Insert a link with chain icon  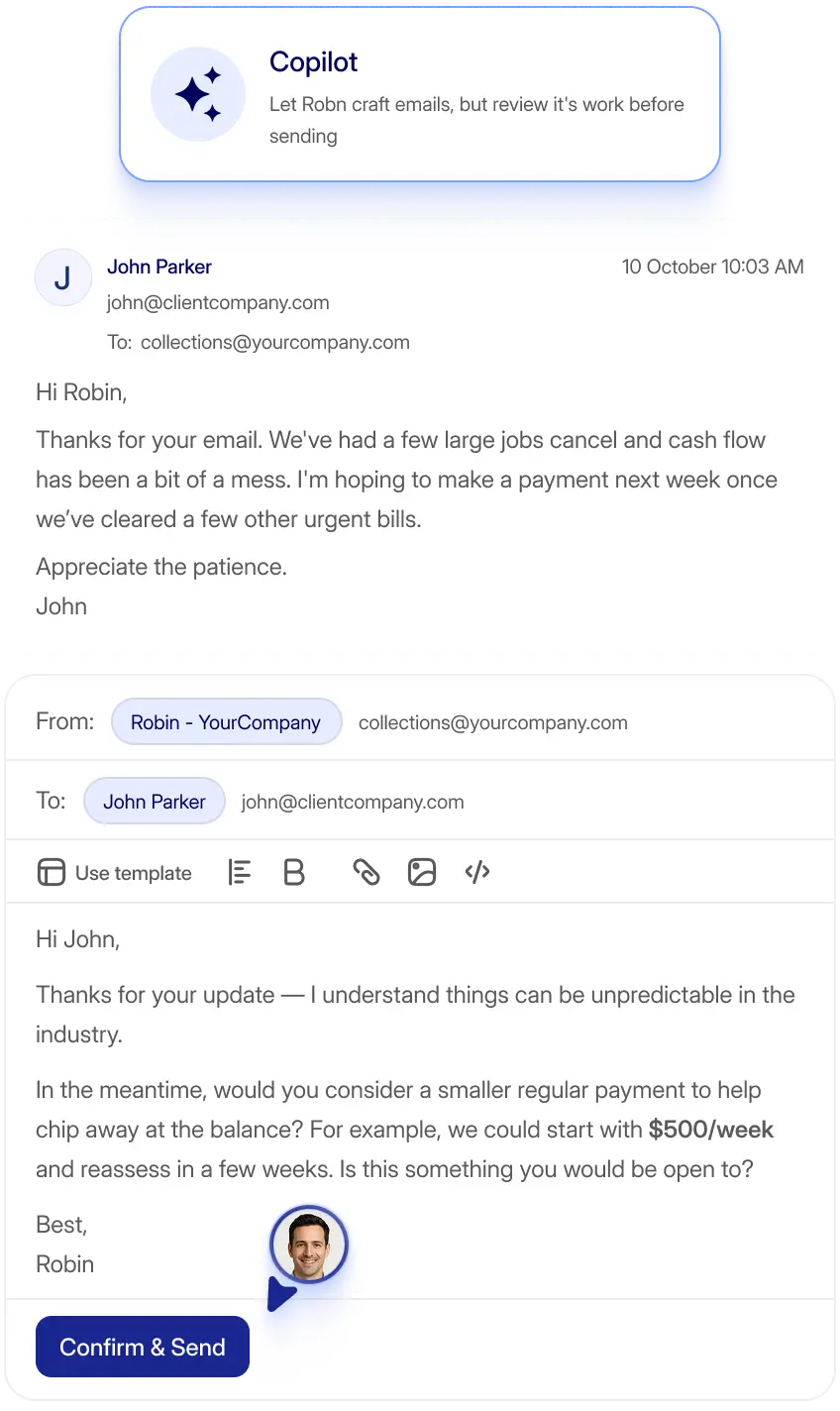coord(367,872)
